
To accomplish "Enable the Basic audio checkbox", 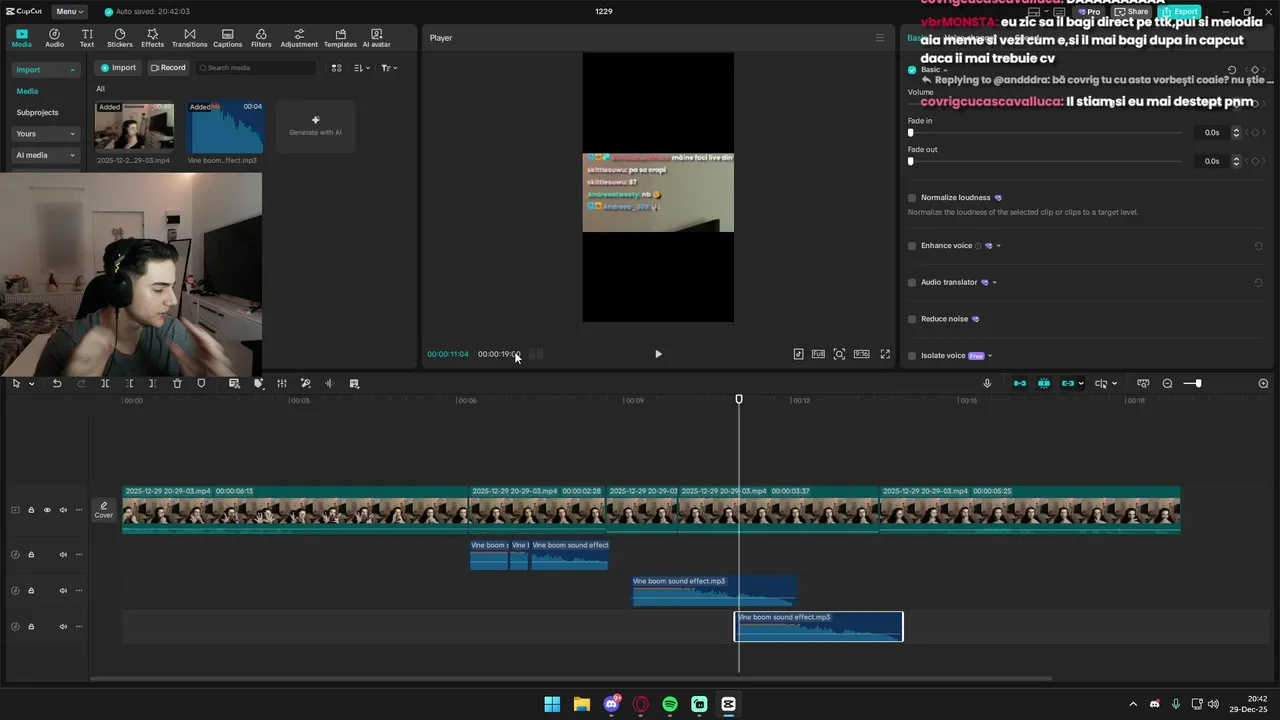I will [912, 70].
